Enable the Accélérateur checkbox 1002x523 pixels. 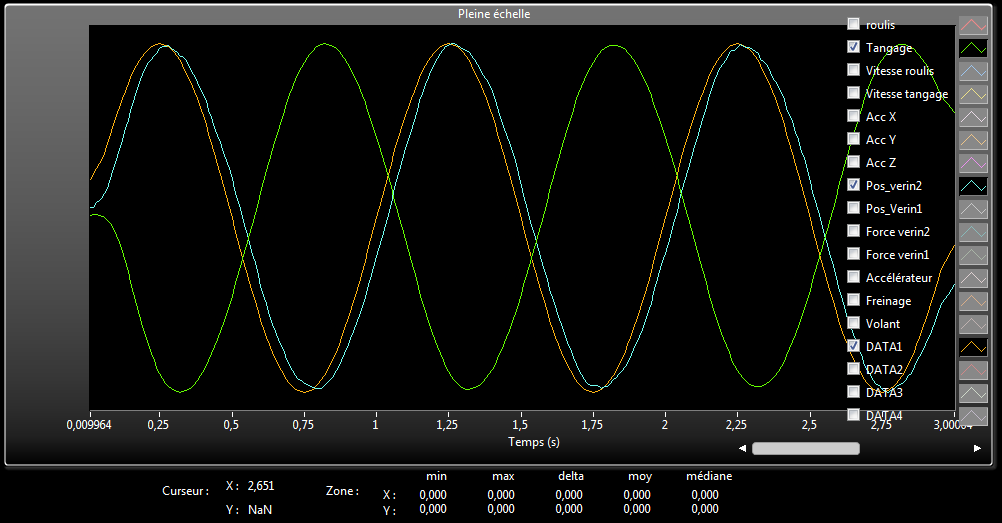pyautogui.click(x=853, y=277)
